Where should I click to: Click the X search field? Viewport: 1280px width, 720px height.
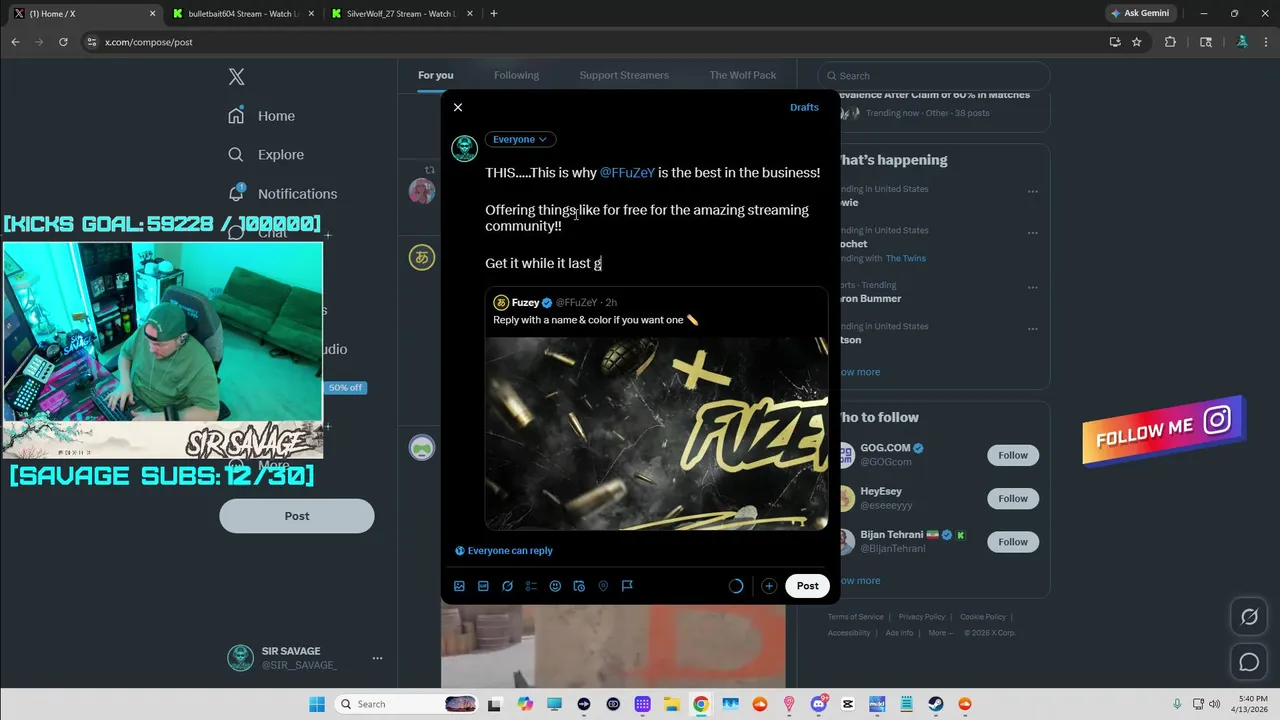(x=934, y=76)
